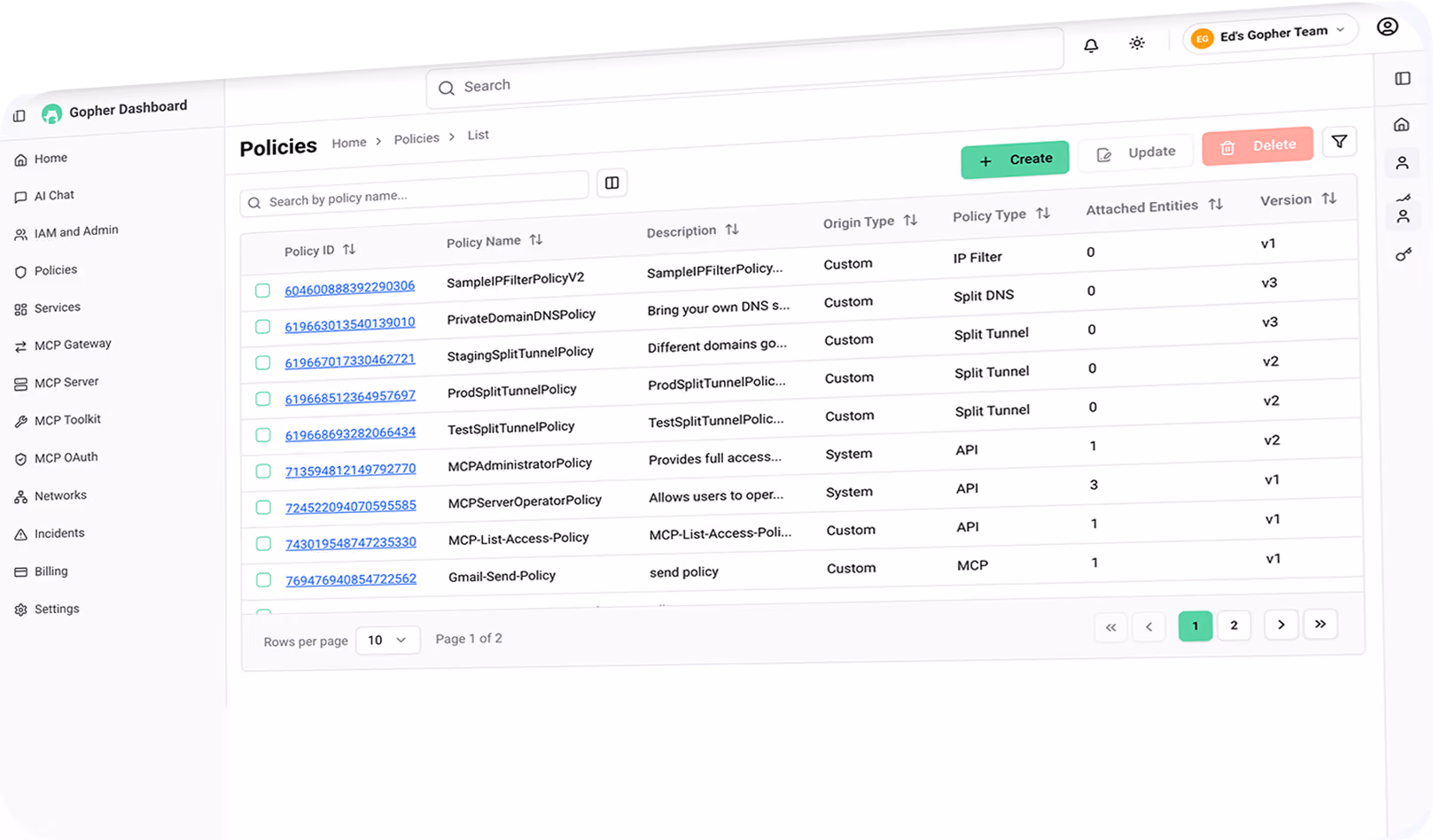Open AI Chat in the sidebar
The image size is (1433, 840).
pyautogui.click(x=44, y=196)
